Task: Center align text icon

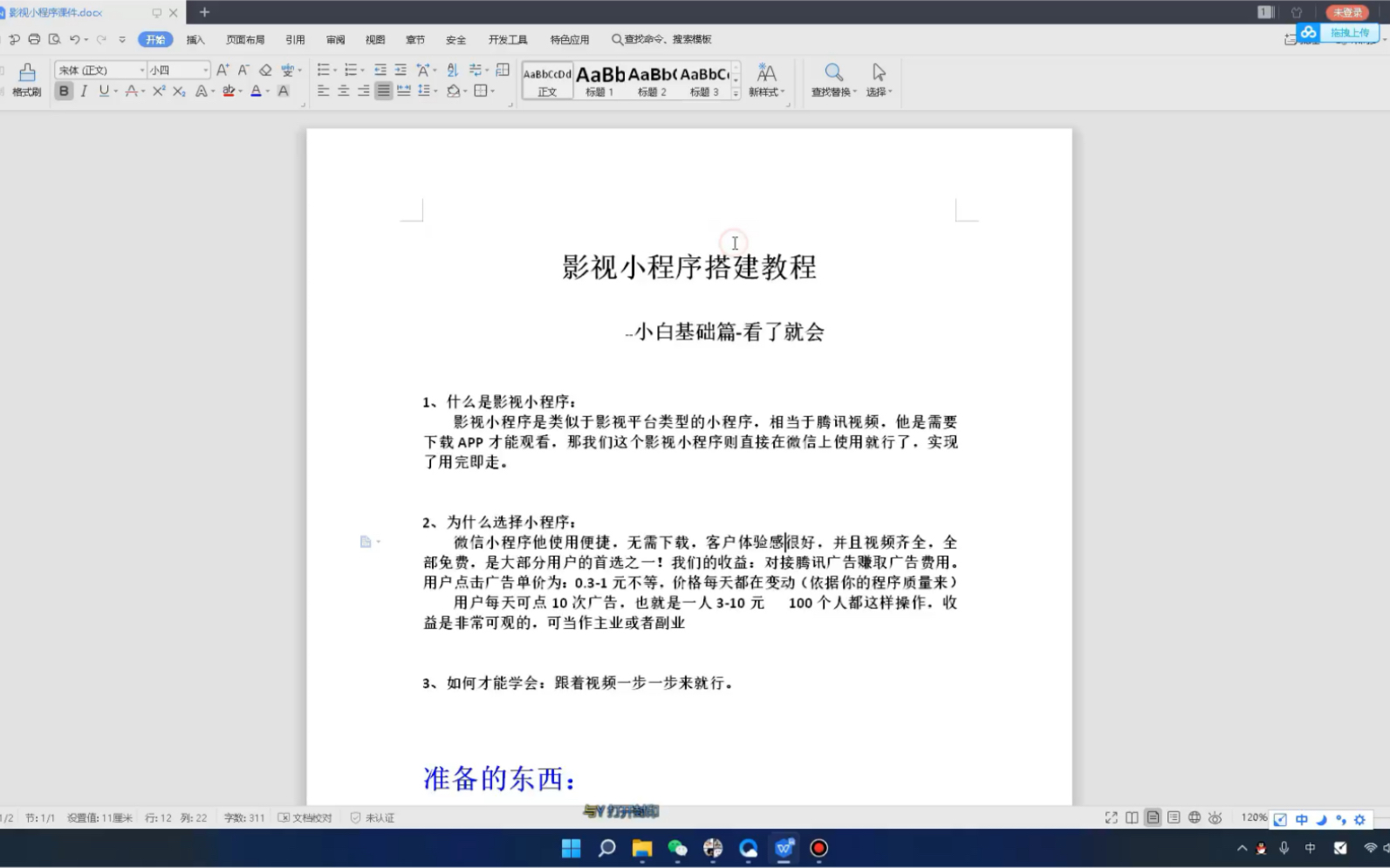Action: pyautogui.click(x=343, y=91)
